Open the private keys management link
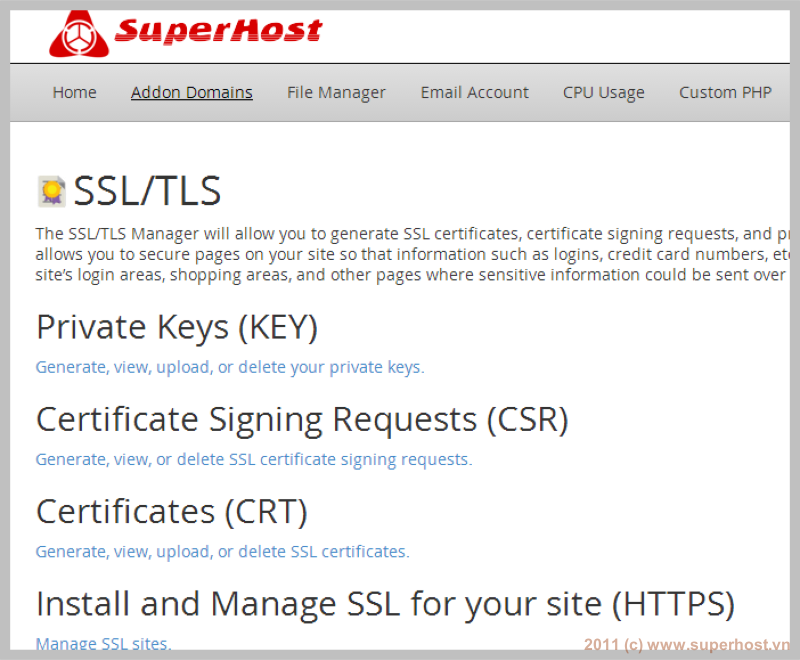800x660 pixels. [230, 367]
